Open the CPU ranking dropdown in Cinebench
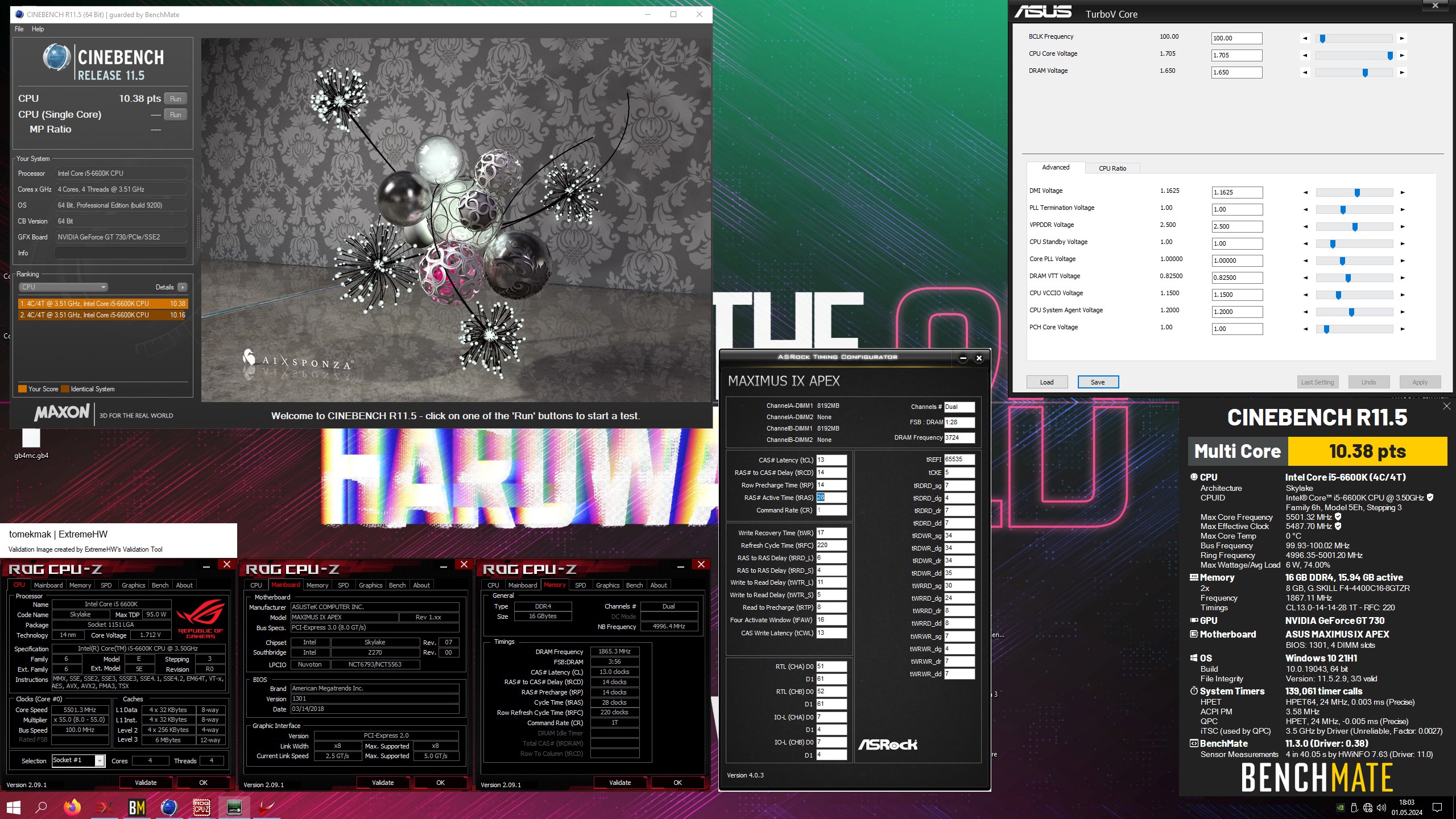Image resolution: width=1456 pixels, height=819 pixels. [x=63, y=287]
